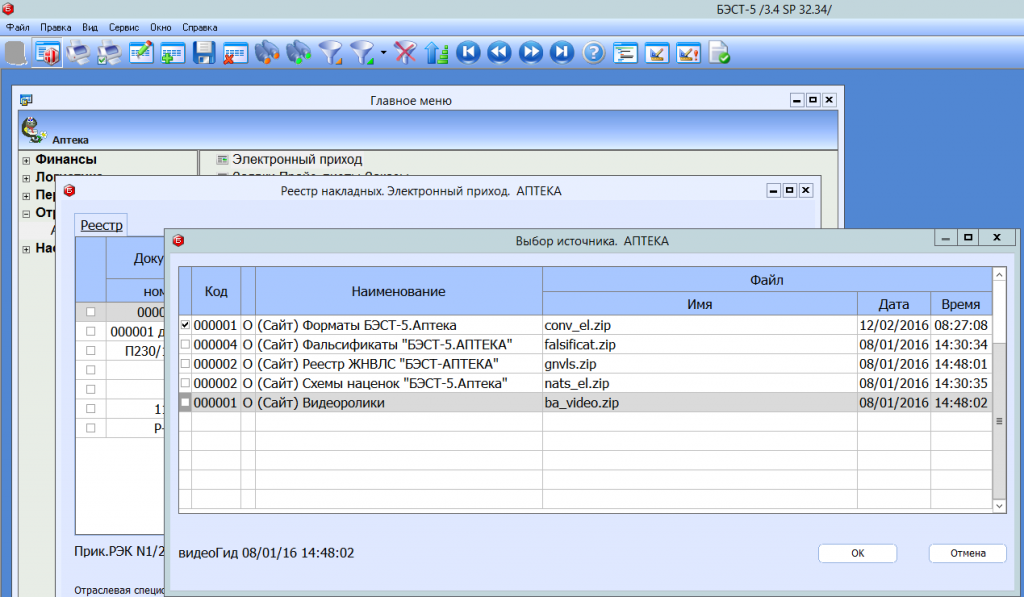Viewport: 1024px width, 597px height.
Task: Click the blue floppy disk save icon
Action: pyautogui.click(x=204, y=52)
